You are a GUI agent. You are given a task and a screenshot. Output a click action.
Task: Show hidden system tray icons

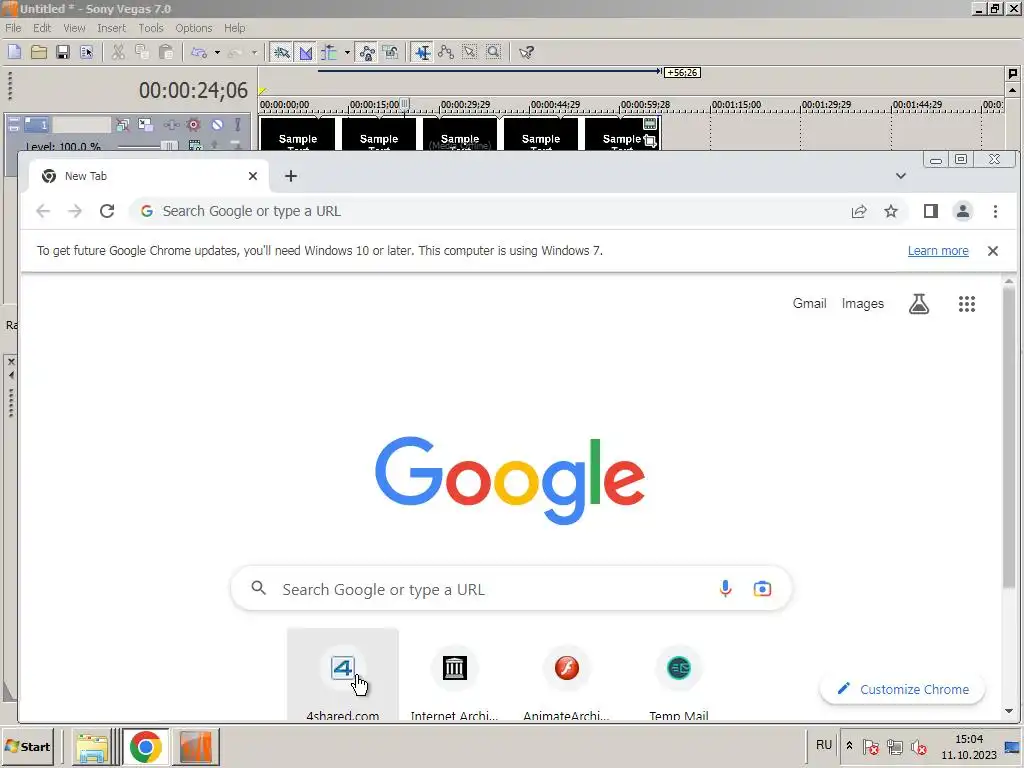point(849,745)
